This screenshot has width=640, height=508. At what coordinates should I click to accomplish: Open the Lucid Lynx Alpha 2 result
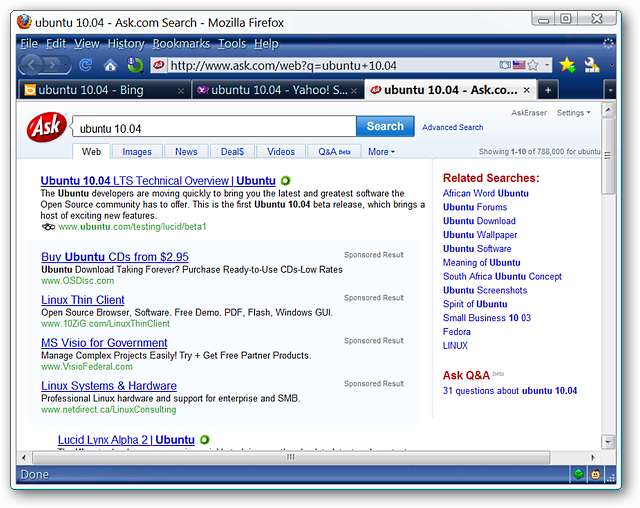126,439
